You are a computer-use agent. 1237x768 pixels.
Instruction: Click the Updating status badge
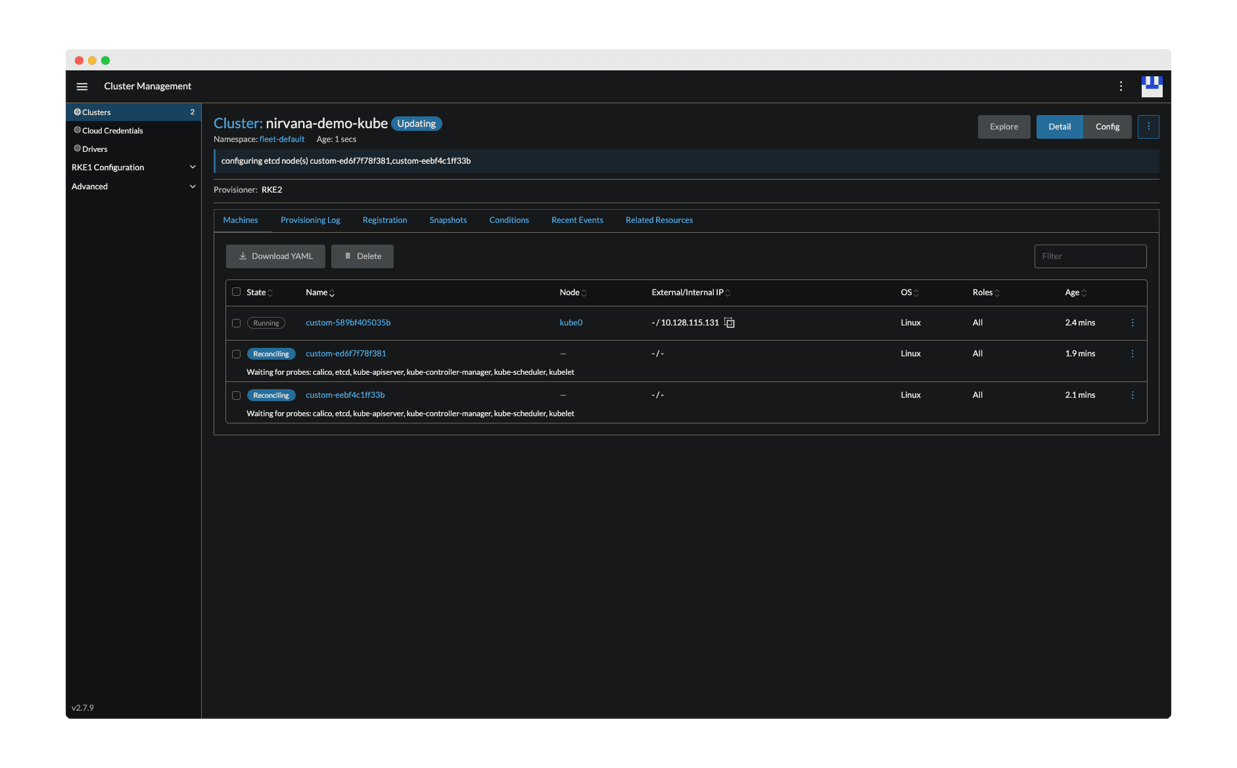[416, 124]
